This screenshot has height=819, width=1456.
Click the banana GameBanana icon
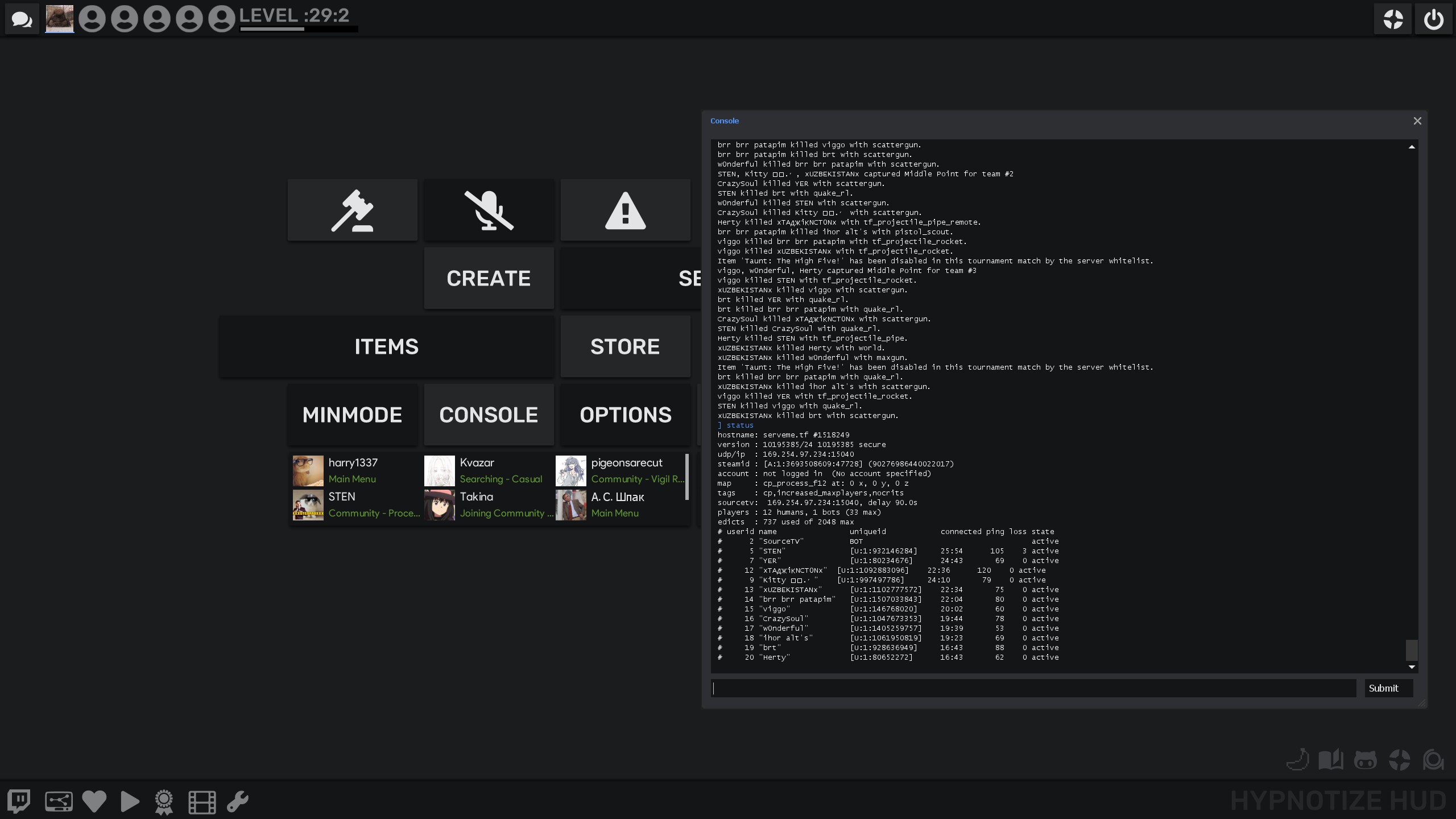click(1297, 760)
